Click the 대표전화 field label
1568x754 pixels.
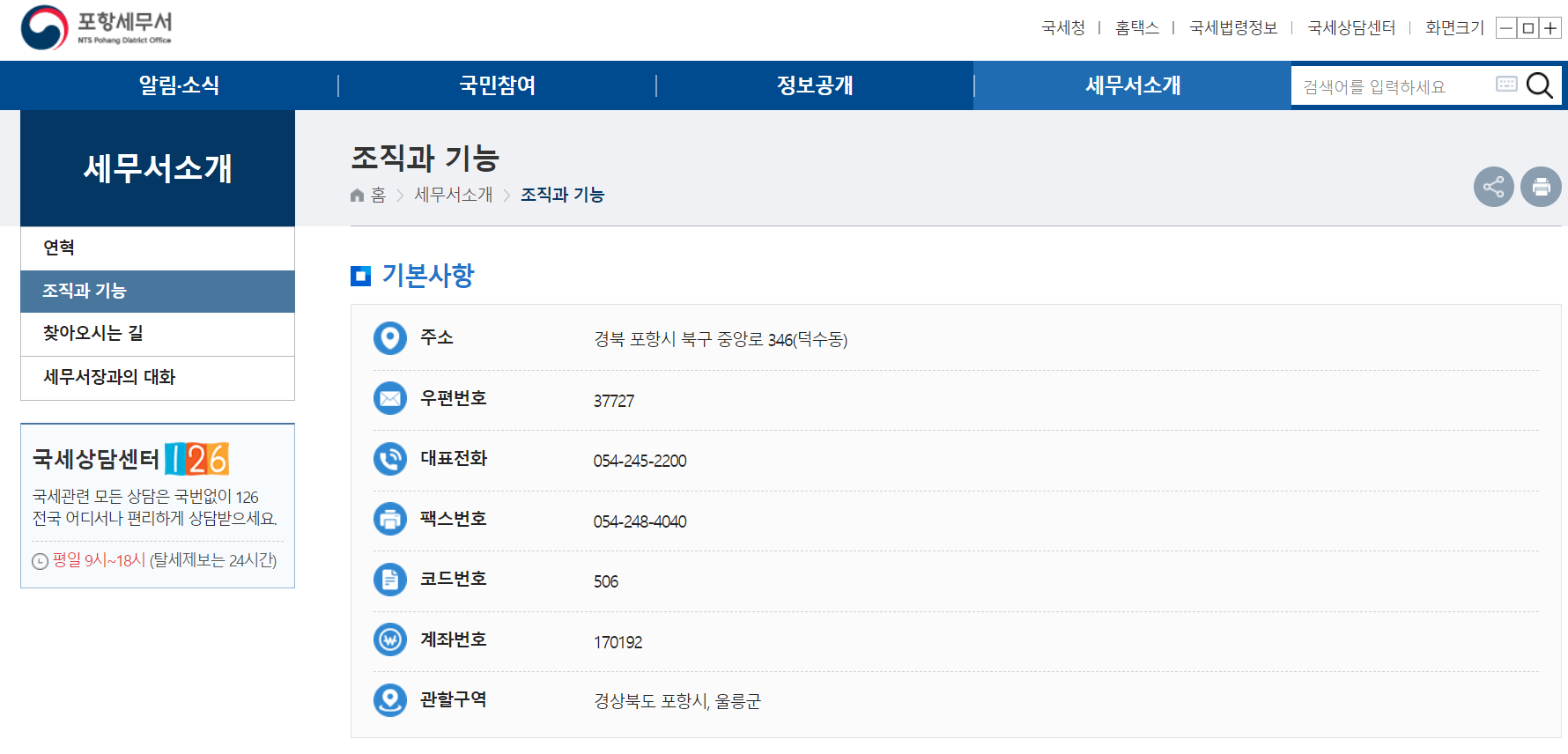pos(454,458)
